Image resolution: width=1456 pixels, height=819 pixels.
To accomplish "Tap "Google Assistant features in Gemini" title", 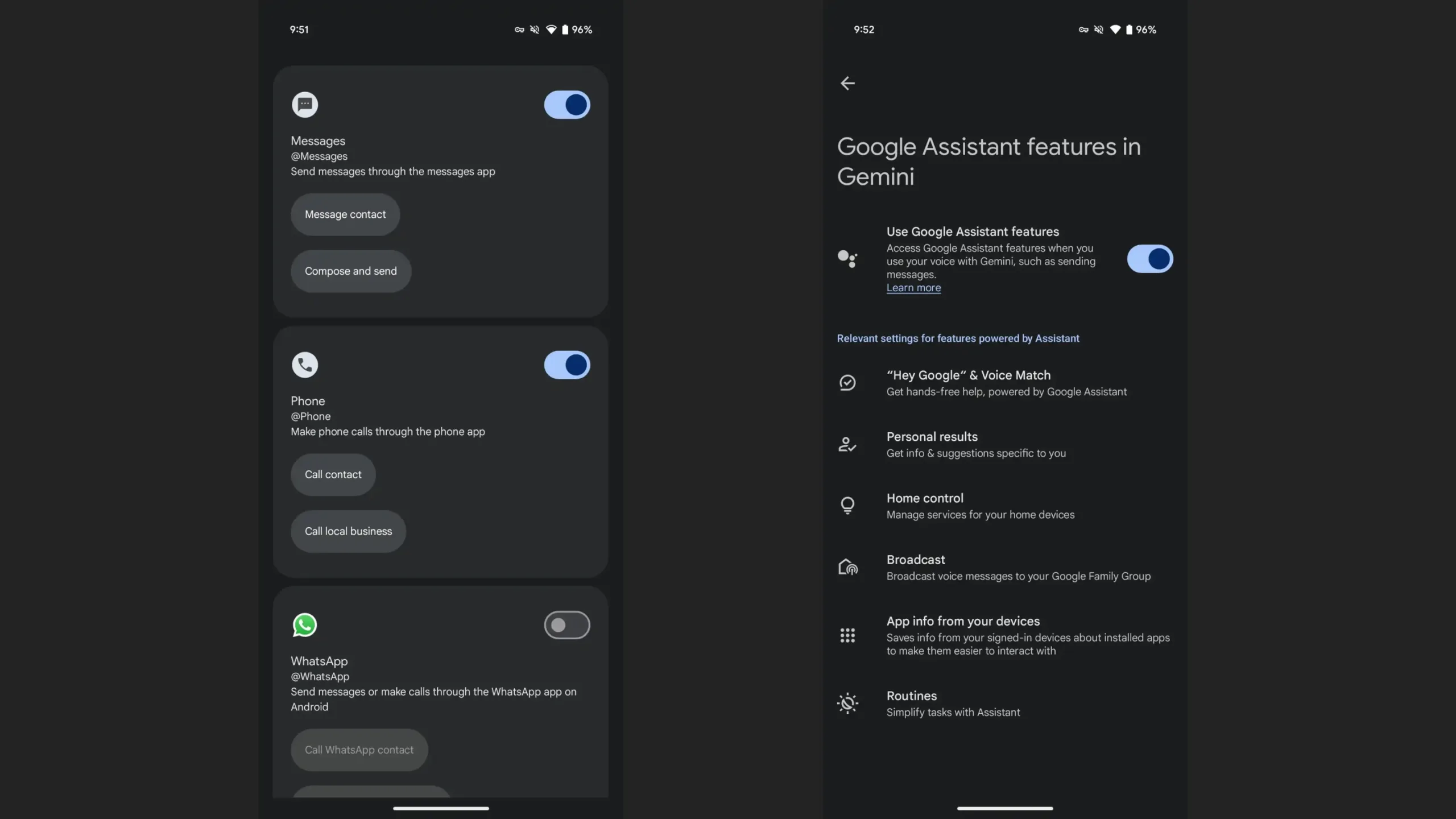I will (989, 162).
